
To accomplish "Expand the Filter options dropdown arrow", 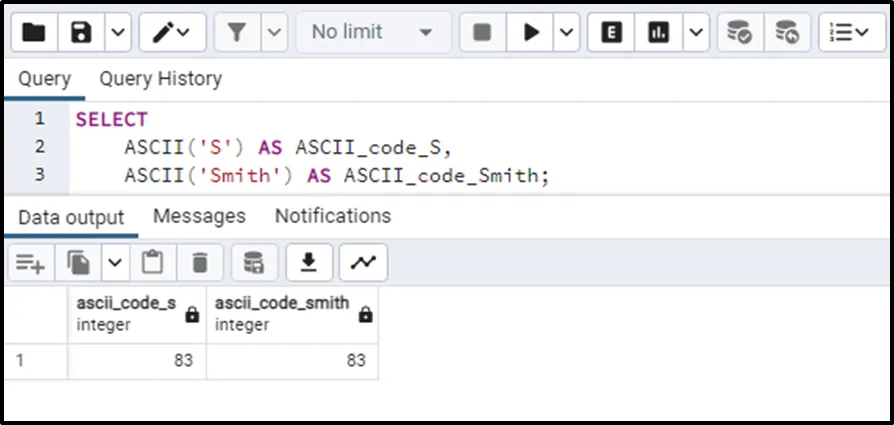I will (x=274, y=33).
